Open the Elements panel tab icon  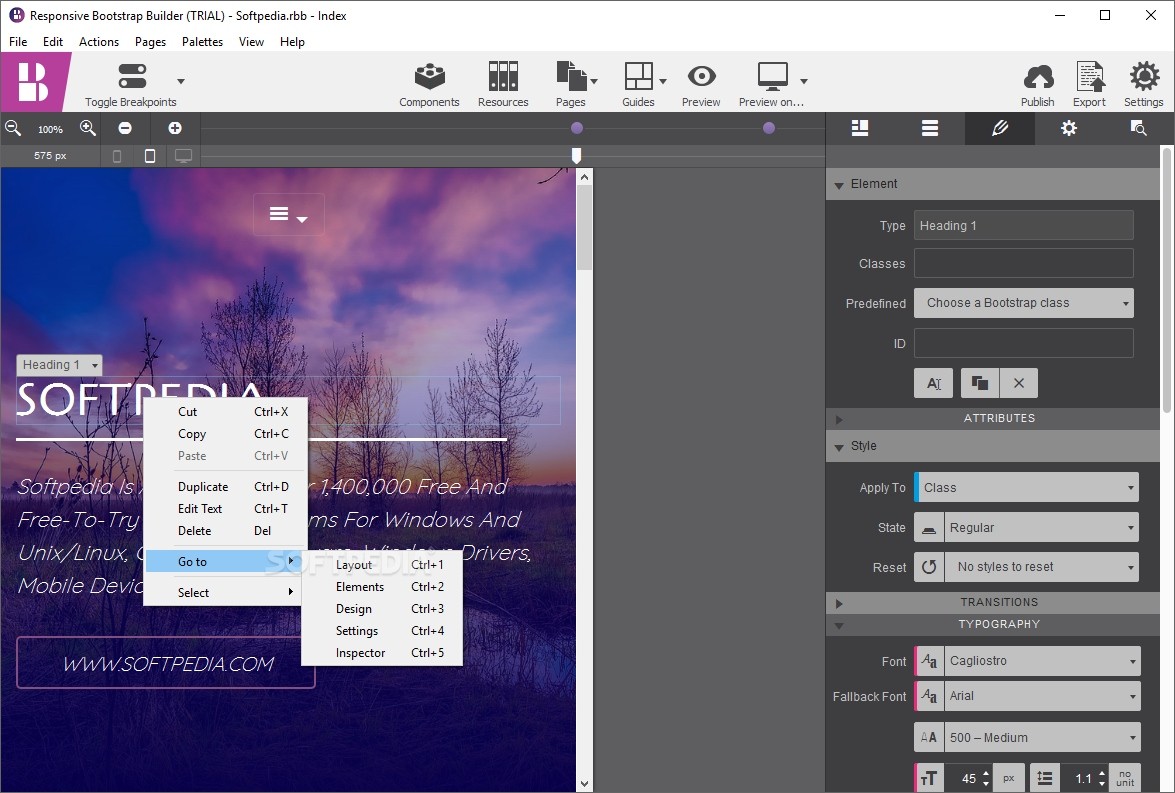point(930,128)
